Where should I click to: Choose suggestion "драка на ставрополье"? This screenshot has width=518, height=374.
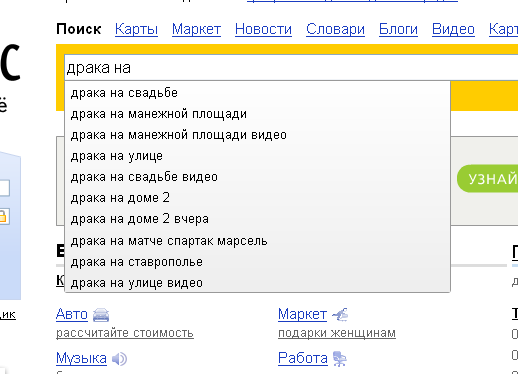click(x=257, y=262)
